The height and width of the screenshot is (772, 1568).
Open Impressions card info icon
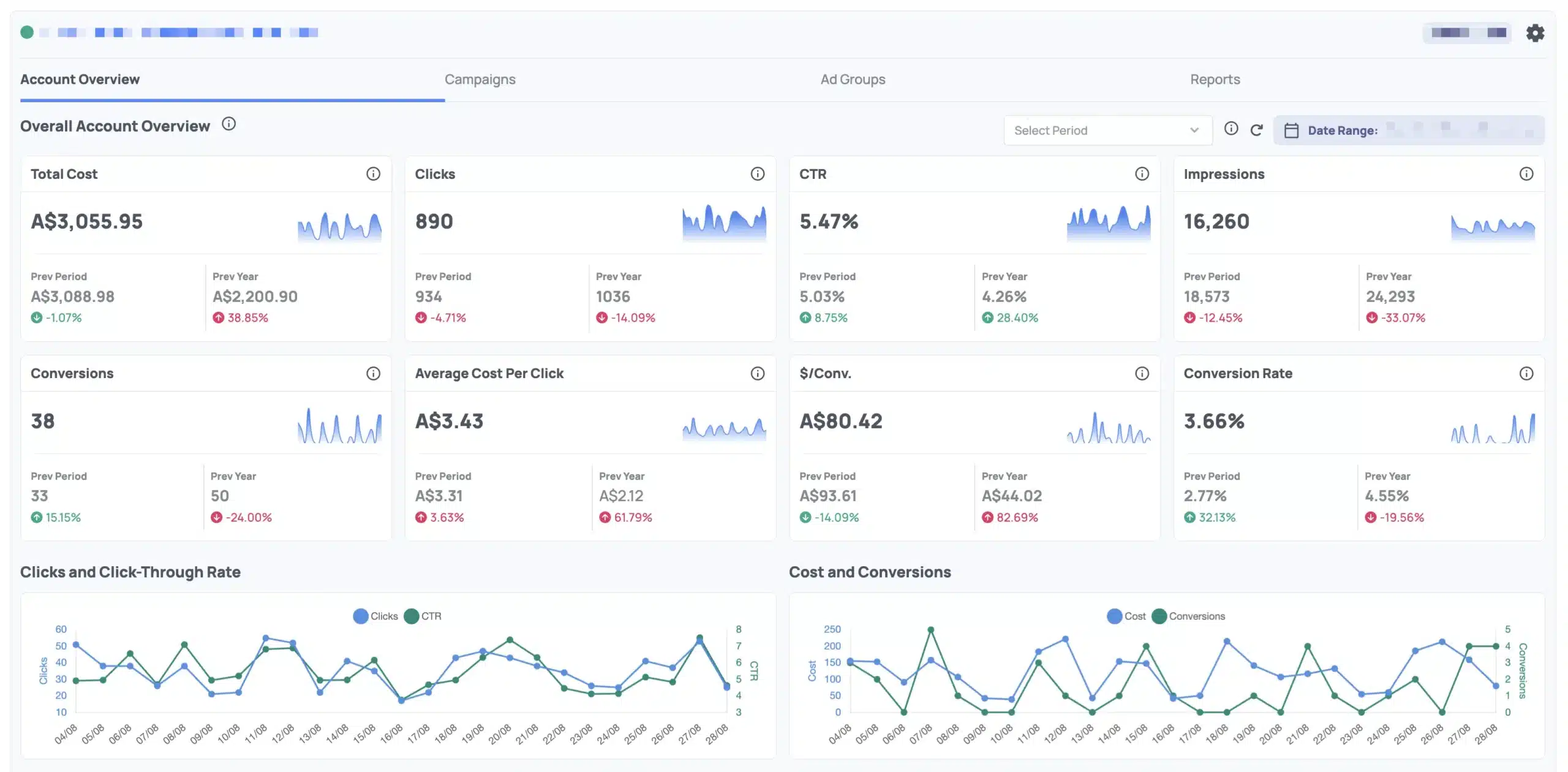point(1526,174)
